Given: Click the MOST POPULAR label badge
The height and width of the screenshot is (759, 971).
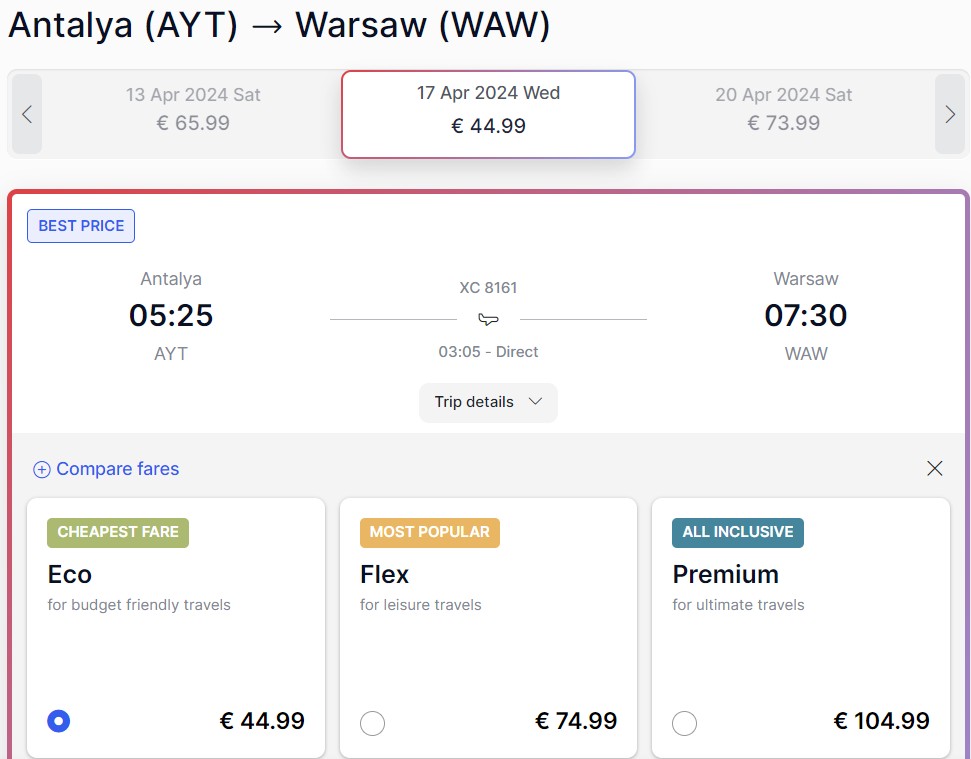Looking at the screenshot, I should click(x=430, y=532).
